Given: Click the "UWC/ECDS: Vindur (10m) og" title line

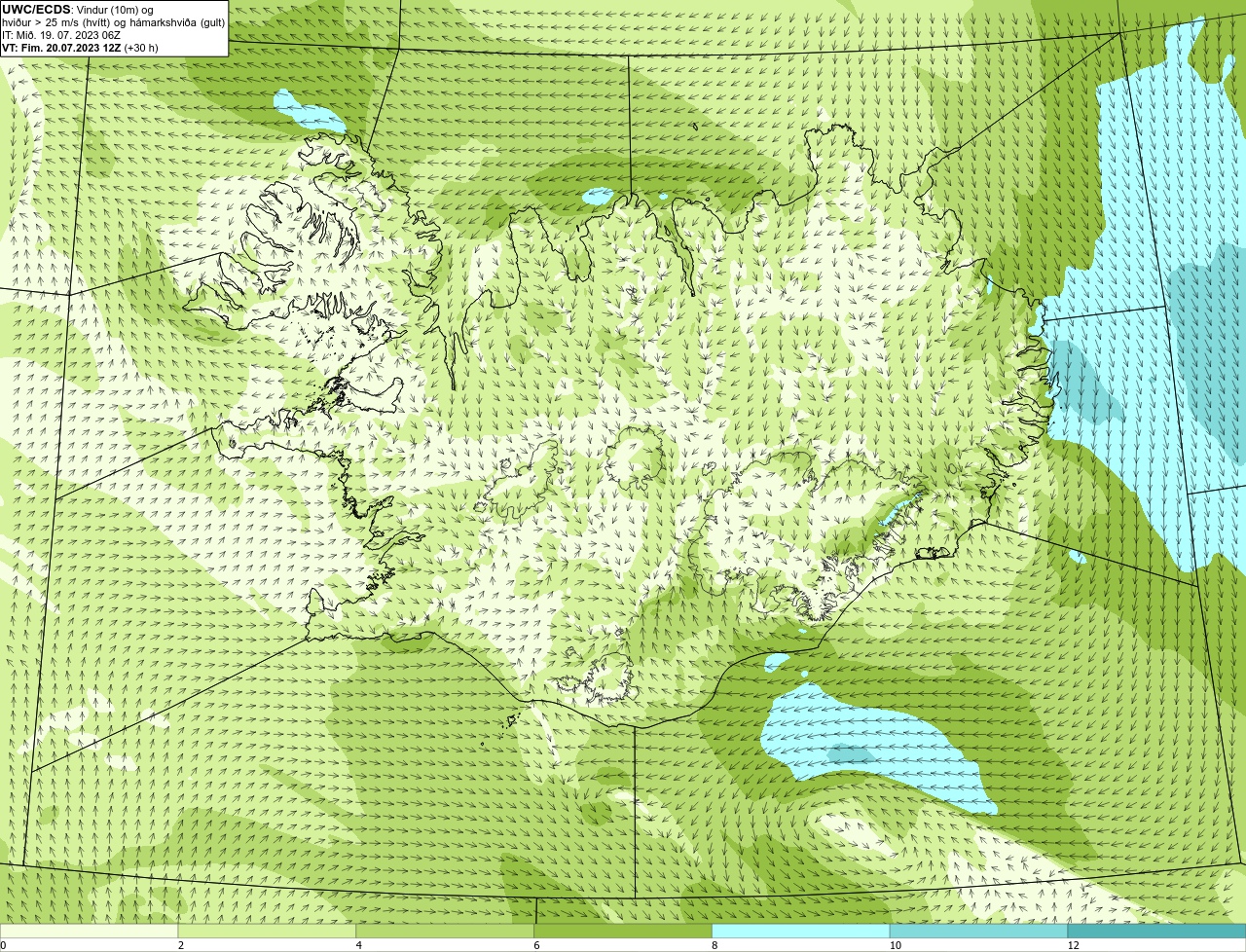Looking at the screenshot, I should [x=78, y=10].
